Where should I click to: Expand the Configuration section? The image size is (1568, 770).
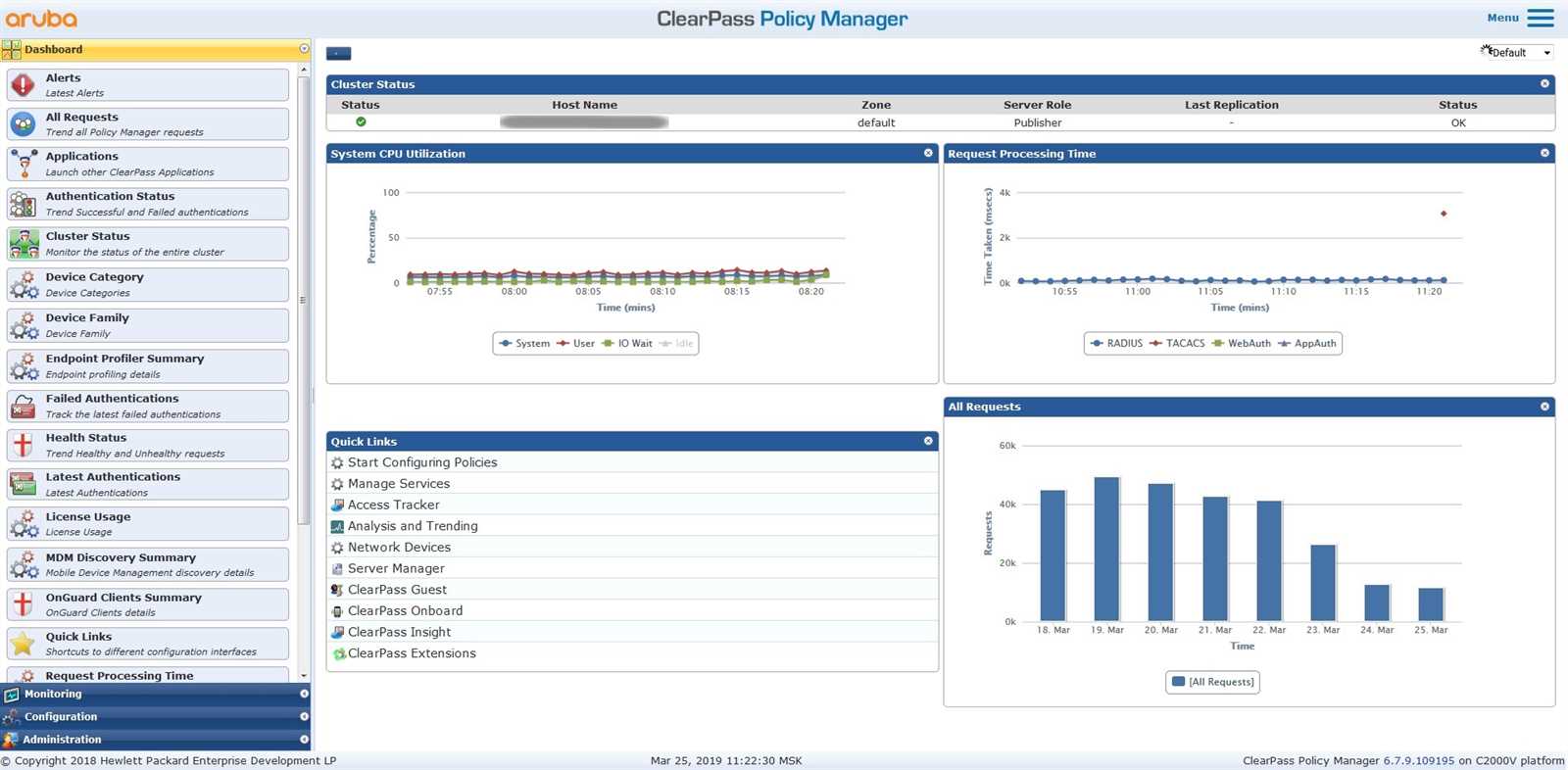click(x=304, y=716)
